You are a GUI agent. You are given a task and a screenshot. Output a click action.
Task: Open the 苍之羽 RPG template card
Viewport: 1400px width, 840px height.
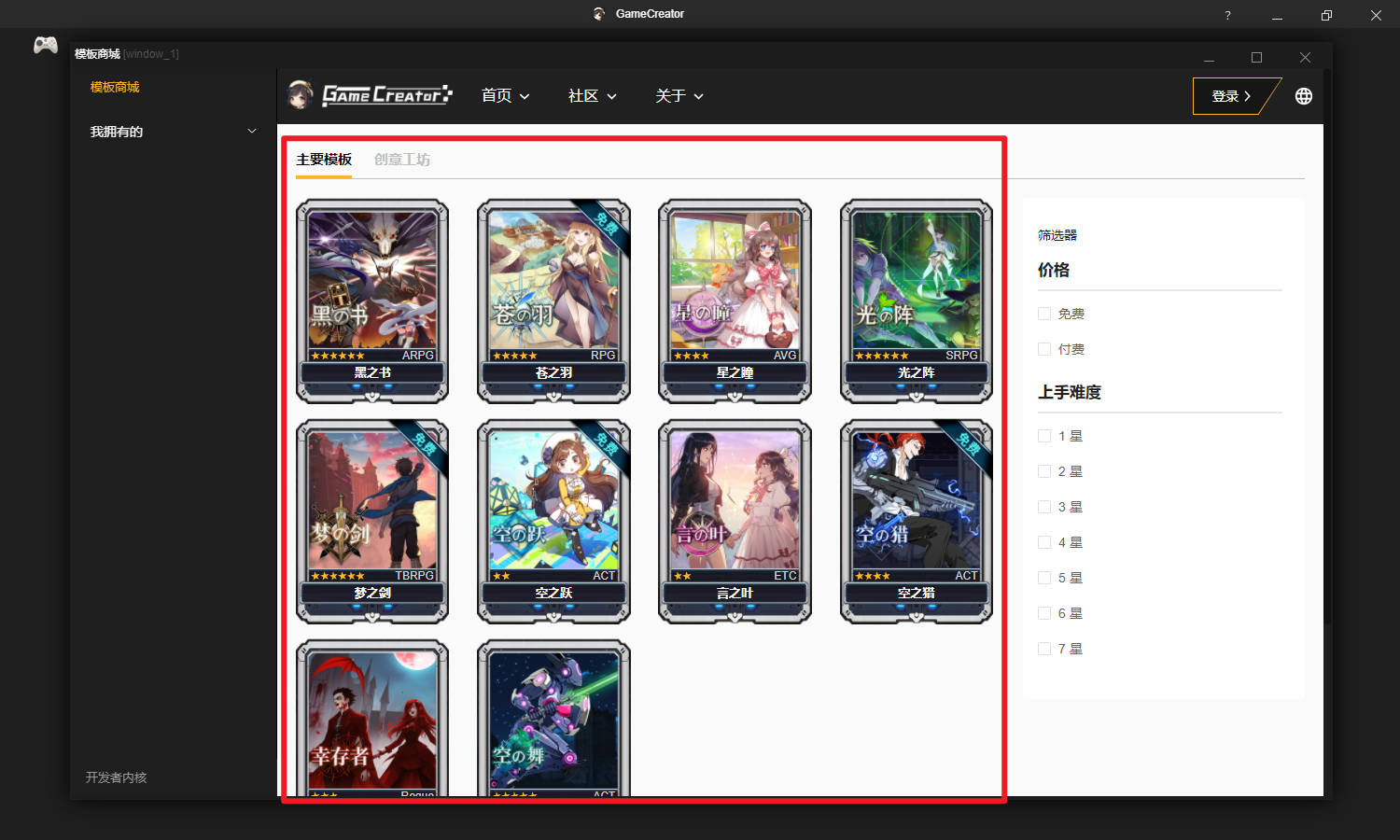pos(553,301)
